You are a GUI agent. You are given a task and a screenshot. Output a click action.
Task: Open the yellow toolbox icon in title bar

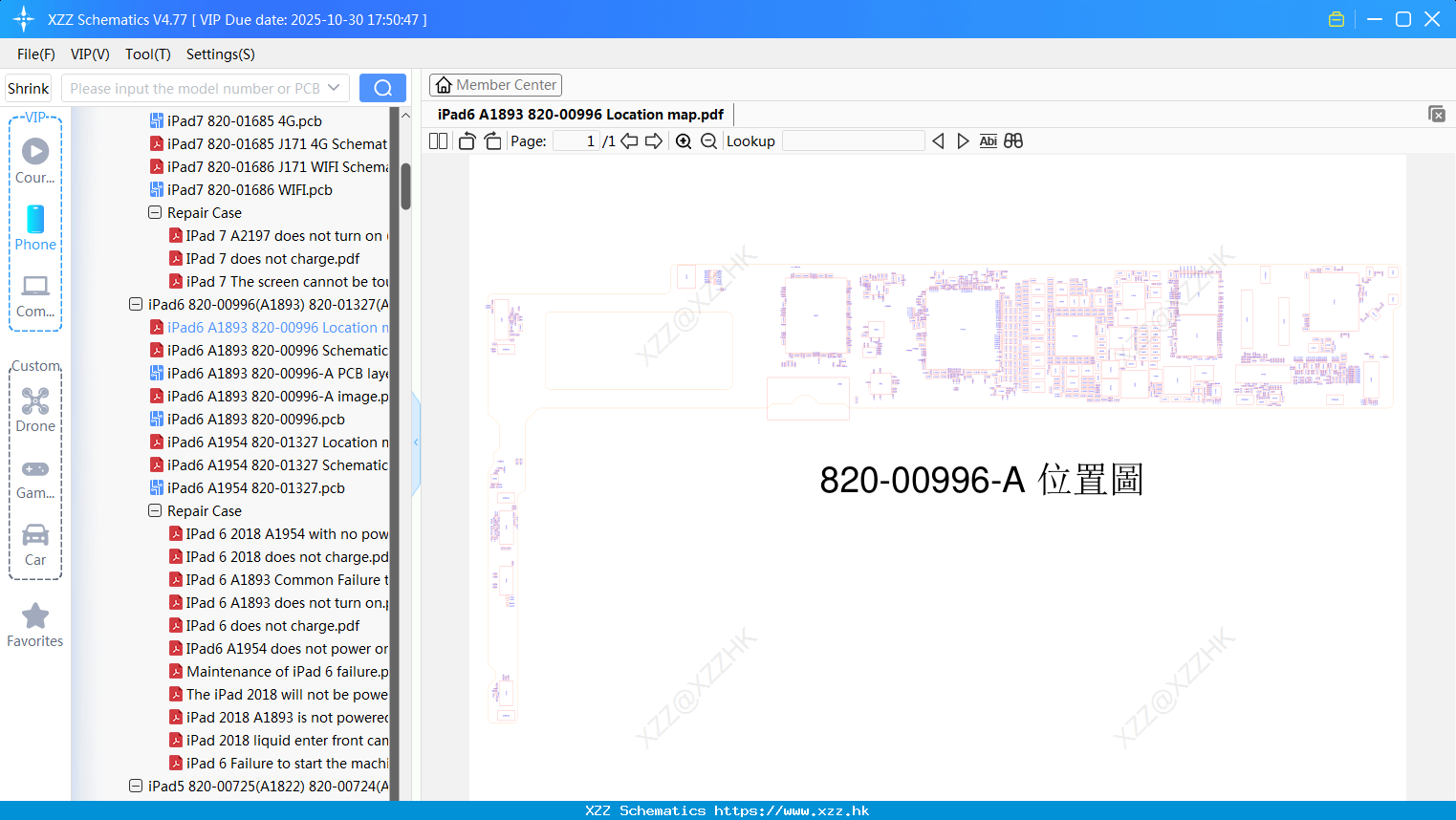point(1336,19)
